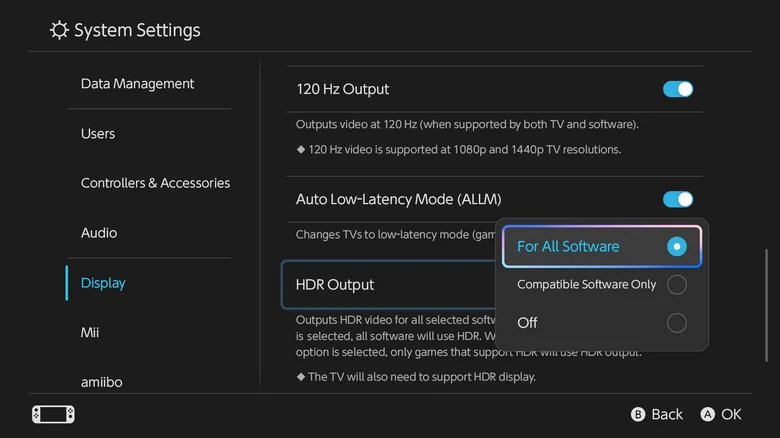Viewport: 780px width, 438px height.
Task: Open Data Management settings
Action: click(138, 84)
